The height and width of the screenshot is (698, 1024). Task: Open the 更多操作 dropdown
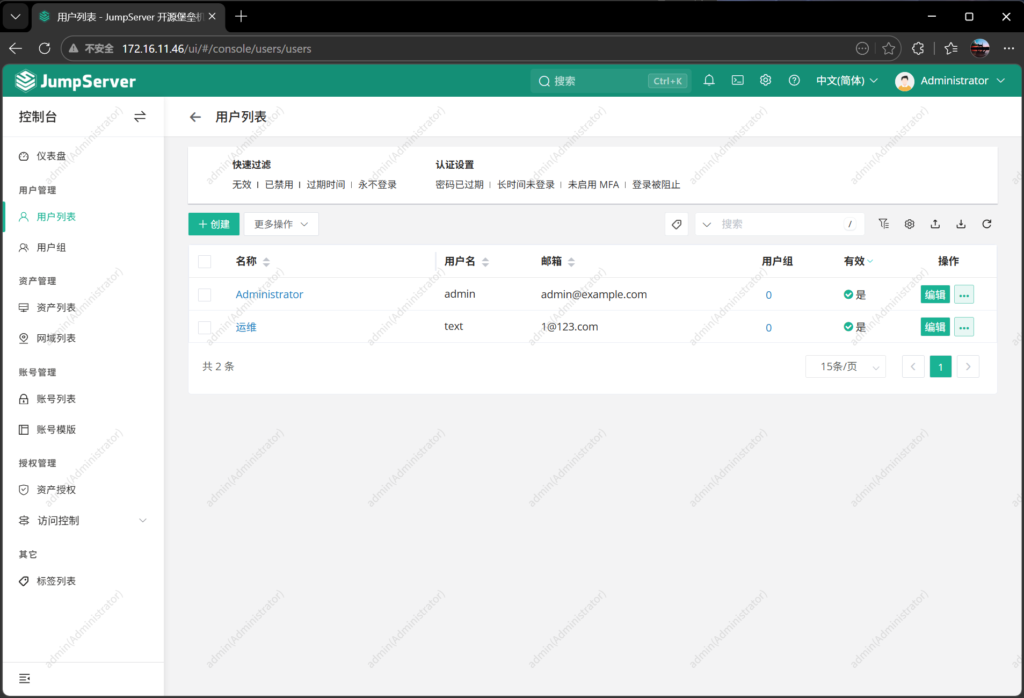(281, 225)
